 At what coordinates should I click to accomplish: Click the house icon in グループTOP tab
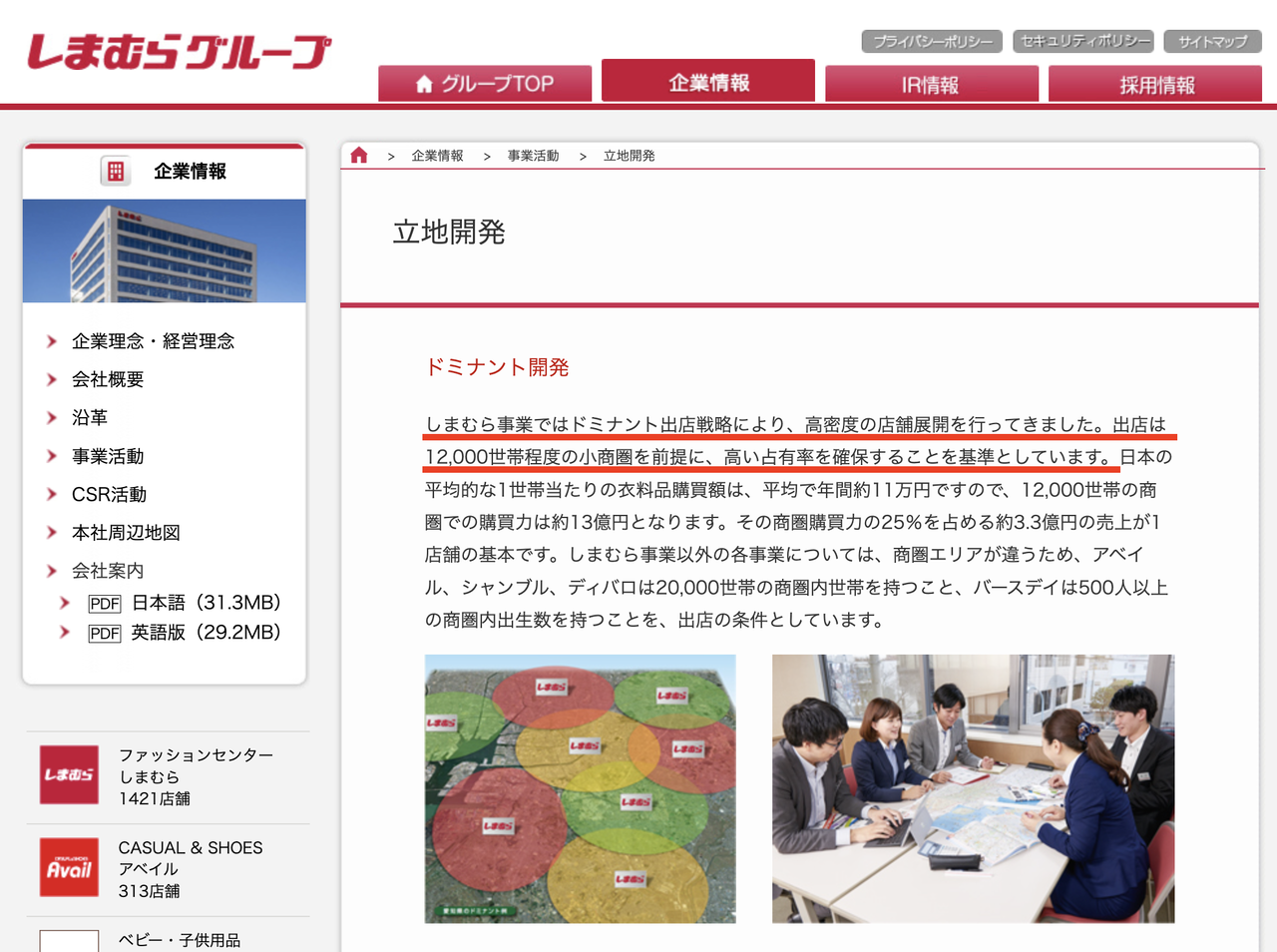pyautogui.click(x=424, y=84)
